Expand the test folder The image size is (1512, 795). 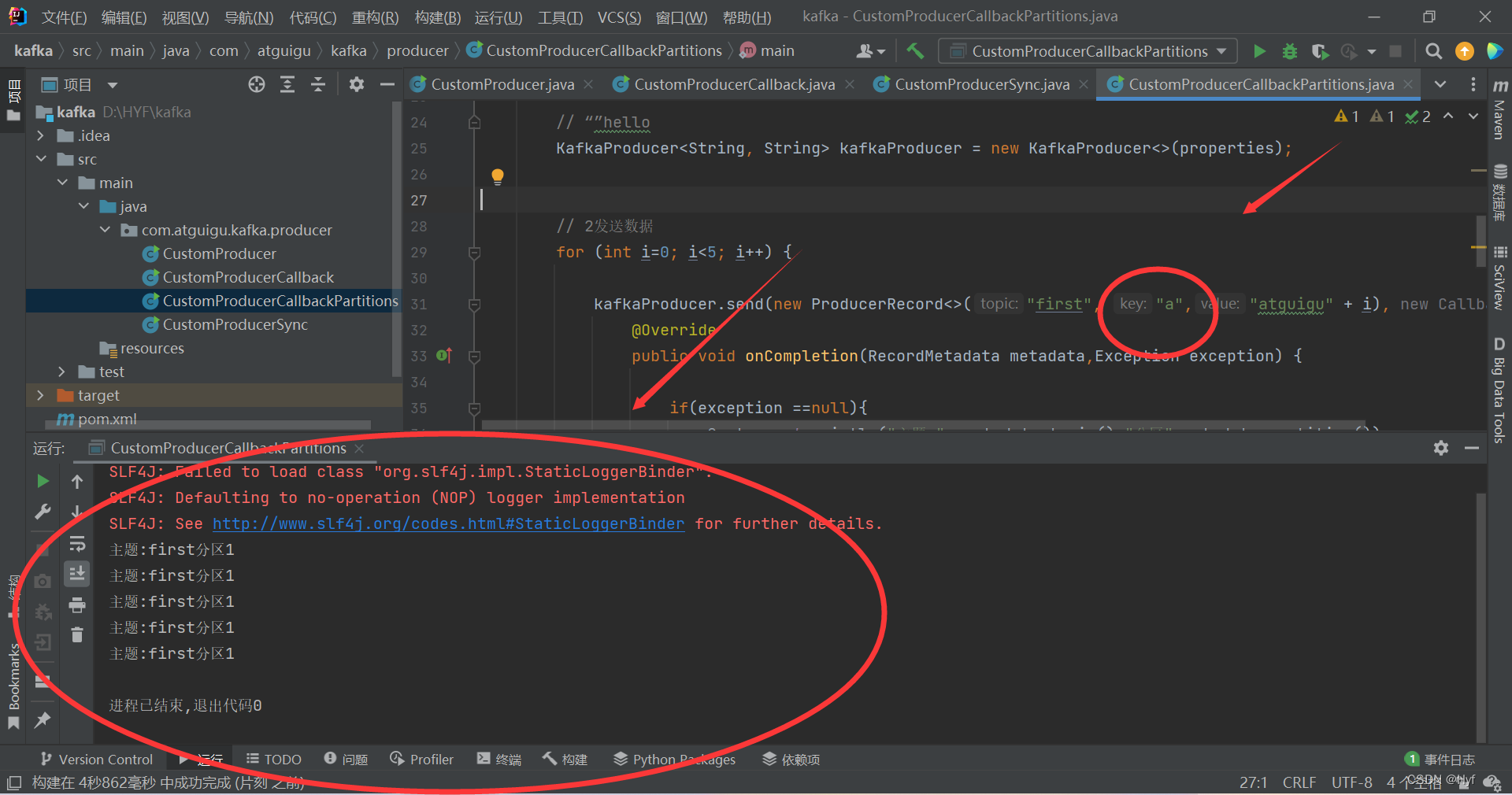click(x=62, y=372)
